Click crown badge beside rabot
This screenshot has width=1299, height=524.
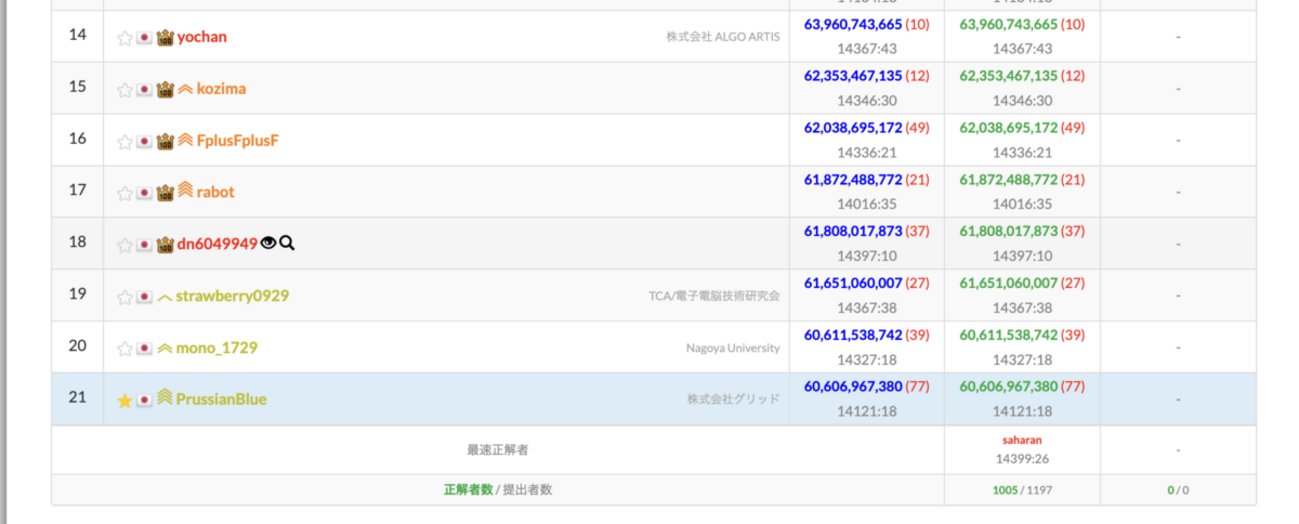165,192
